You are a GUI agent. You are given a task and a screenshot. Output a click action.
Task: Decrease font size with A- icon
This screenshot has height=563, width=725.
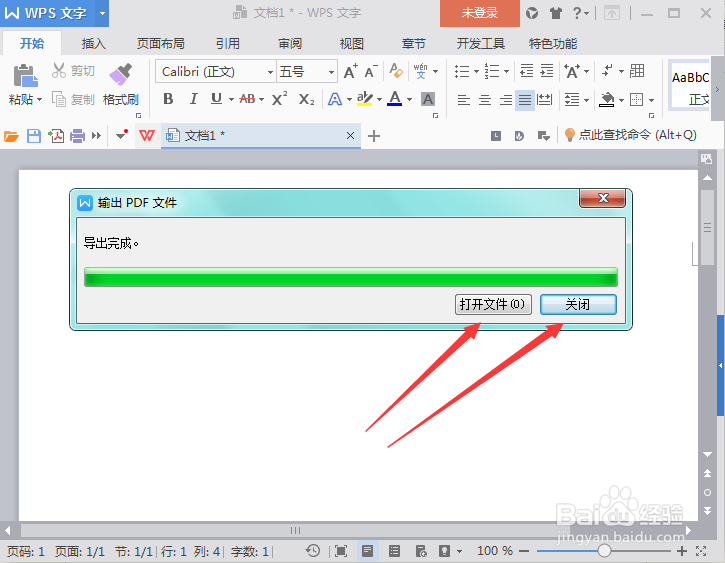tap(371, 72)
